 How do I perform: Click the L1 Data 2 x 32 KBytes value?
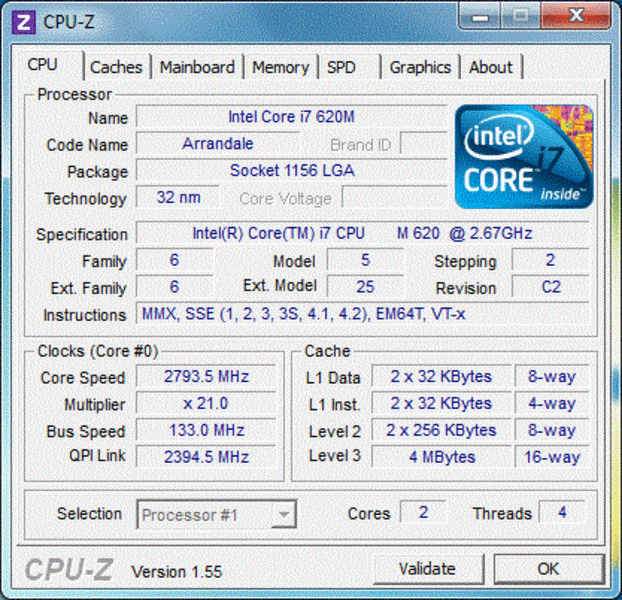pos(442,376)
